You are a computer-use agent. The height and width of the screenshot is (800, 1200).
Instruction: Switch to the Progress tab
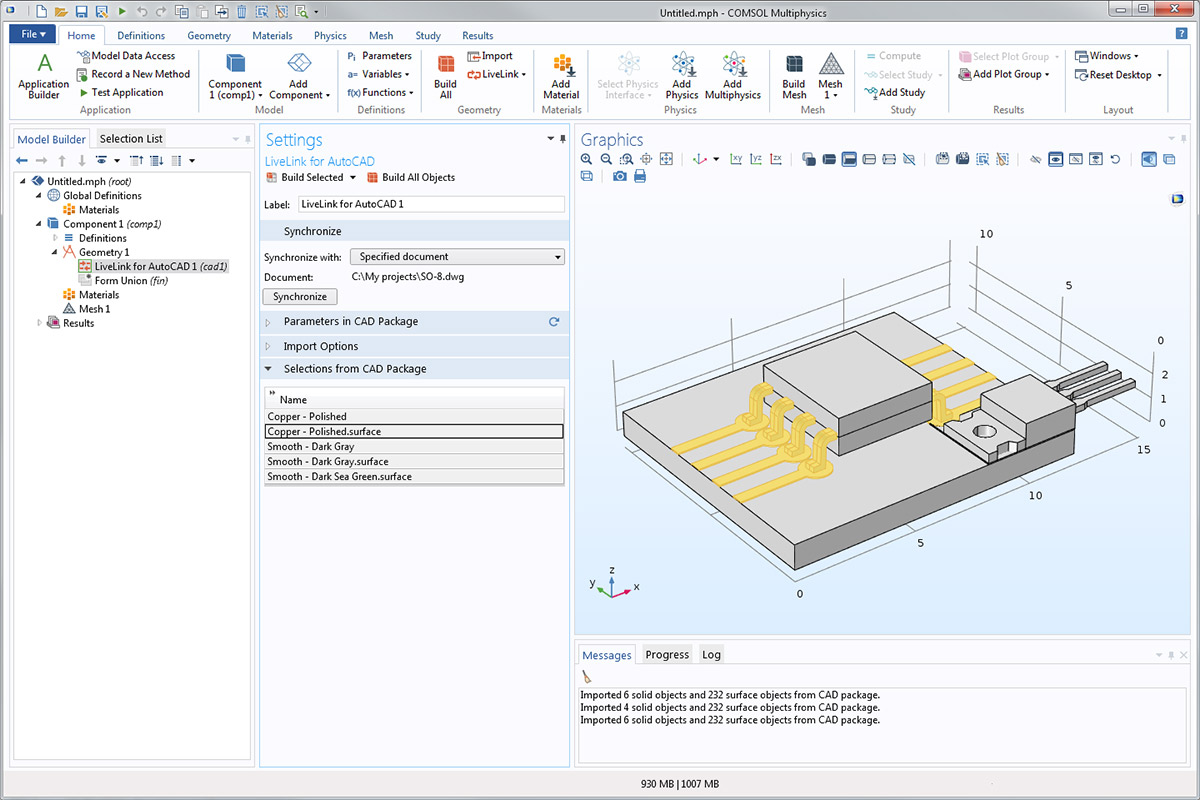[x=667, y=655]
